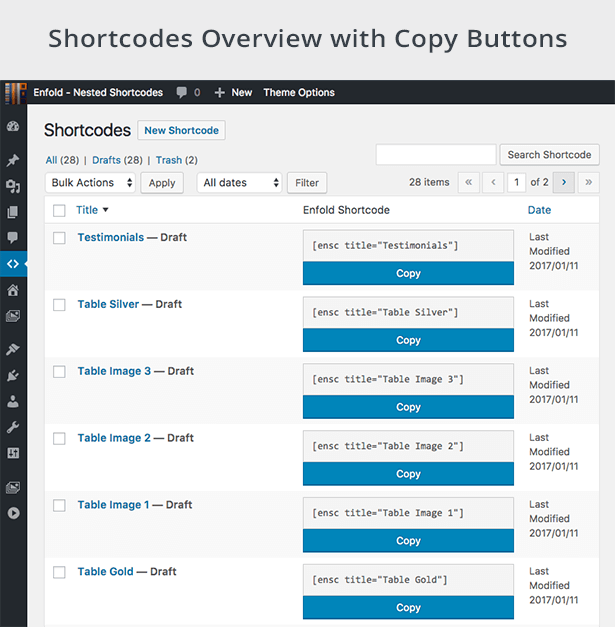
Task: Open the Table Image 2 title link
Action: pyautogui.click(x=114, y=437)
